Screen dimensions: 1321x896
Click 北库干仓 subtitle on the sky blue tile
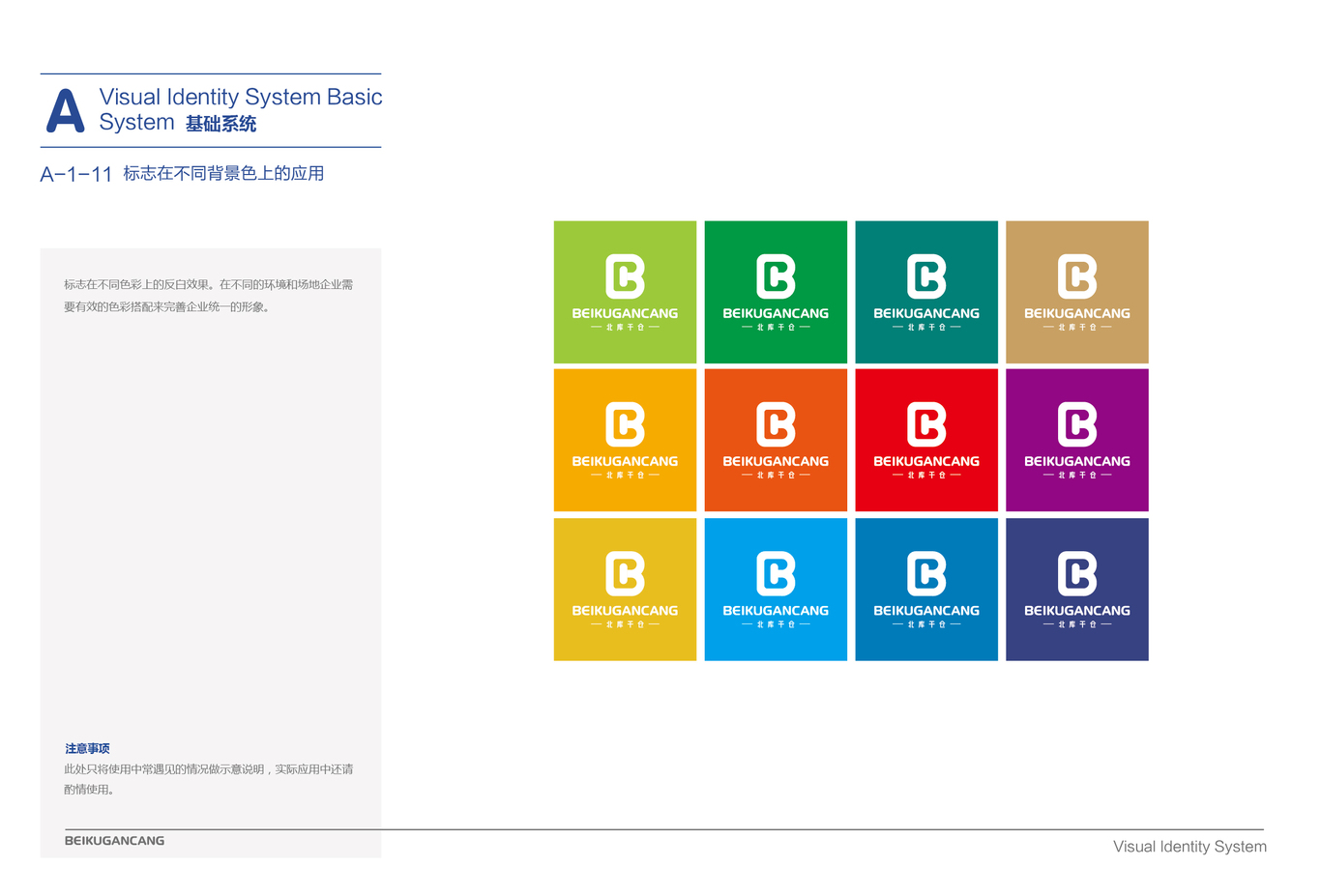(776, 624)
